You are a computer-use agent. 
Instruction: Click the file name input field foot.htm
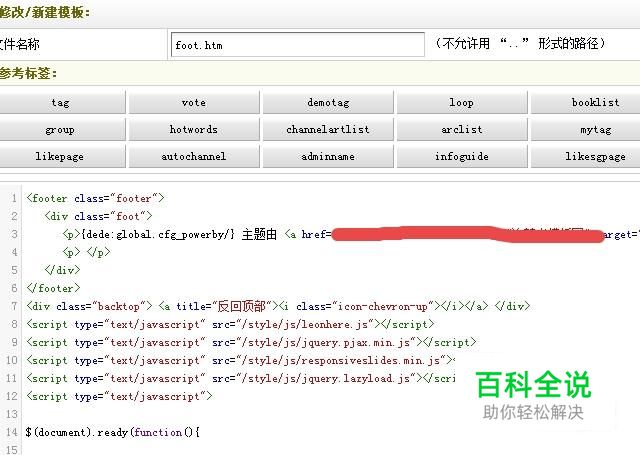tap(298, 44)
